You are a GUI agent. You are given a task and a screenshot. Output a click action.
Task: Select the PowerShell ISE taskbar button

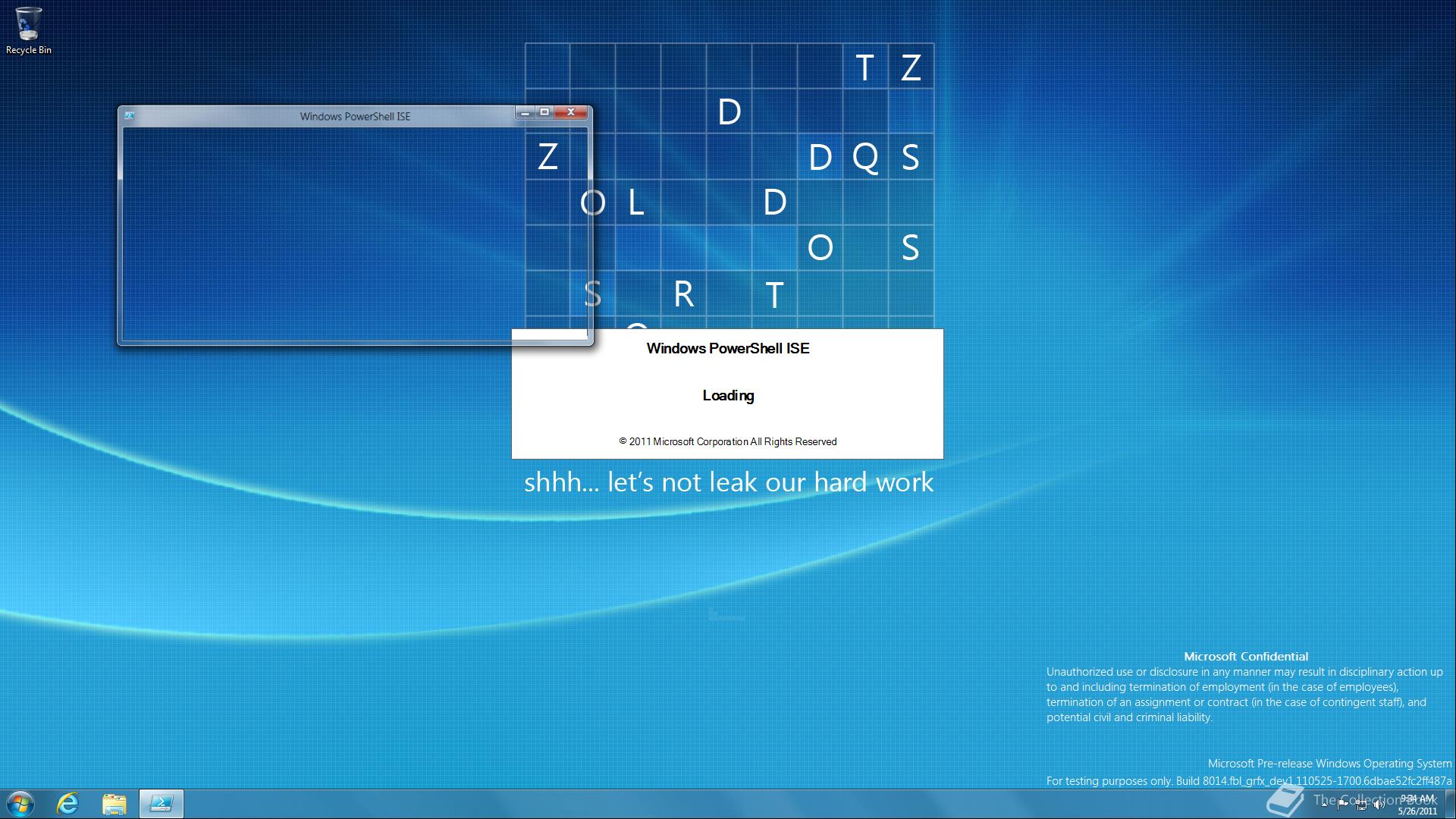tap(162, 804)
